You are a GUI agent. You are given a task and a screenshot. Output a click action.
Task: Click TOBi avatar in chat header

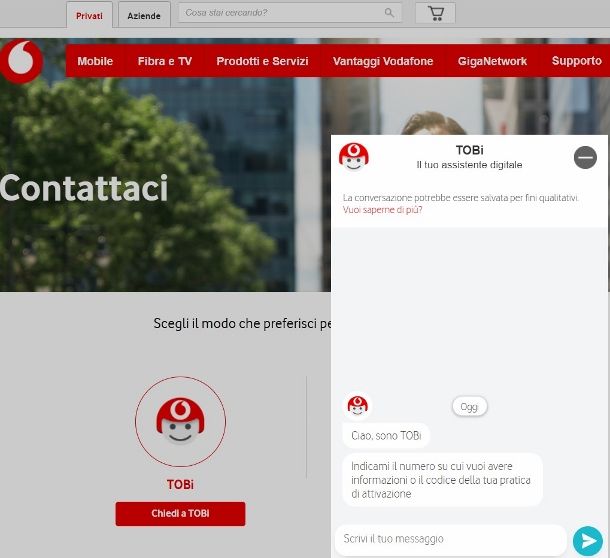[354, 157]
